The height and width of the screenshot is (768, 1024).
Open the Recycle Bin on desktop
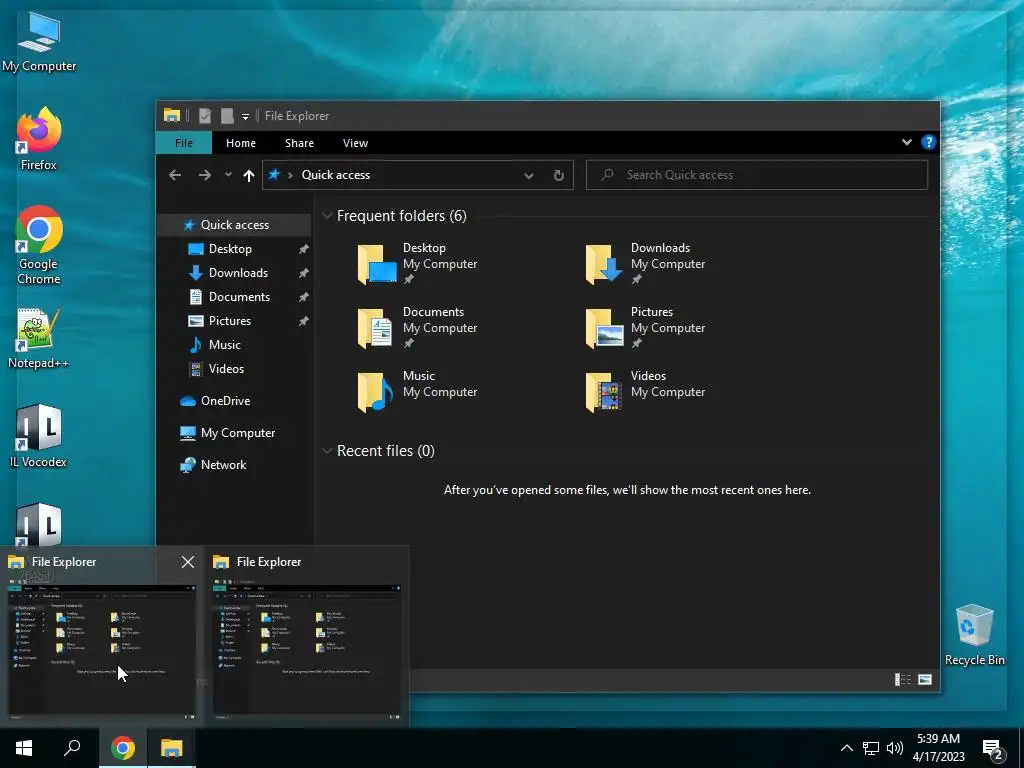point(974,635)
